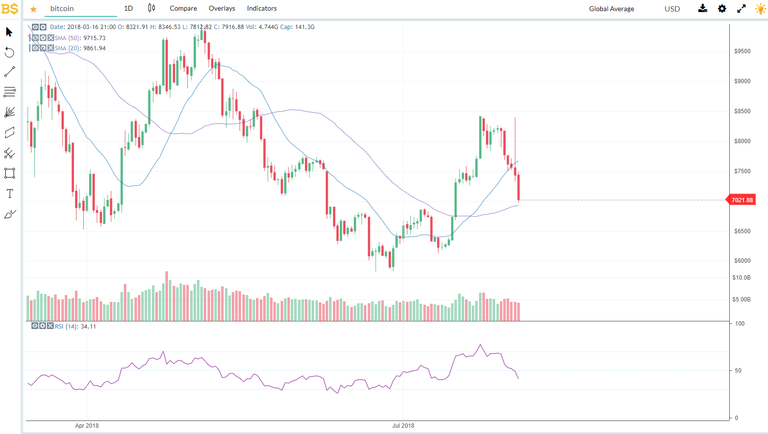768x434 pixels.
Task: Toggle visibility of main price series
Action: pyautogui.click(x=35, y=27)
